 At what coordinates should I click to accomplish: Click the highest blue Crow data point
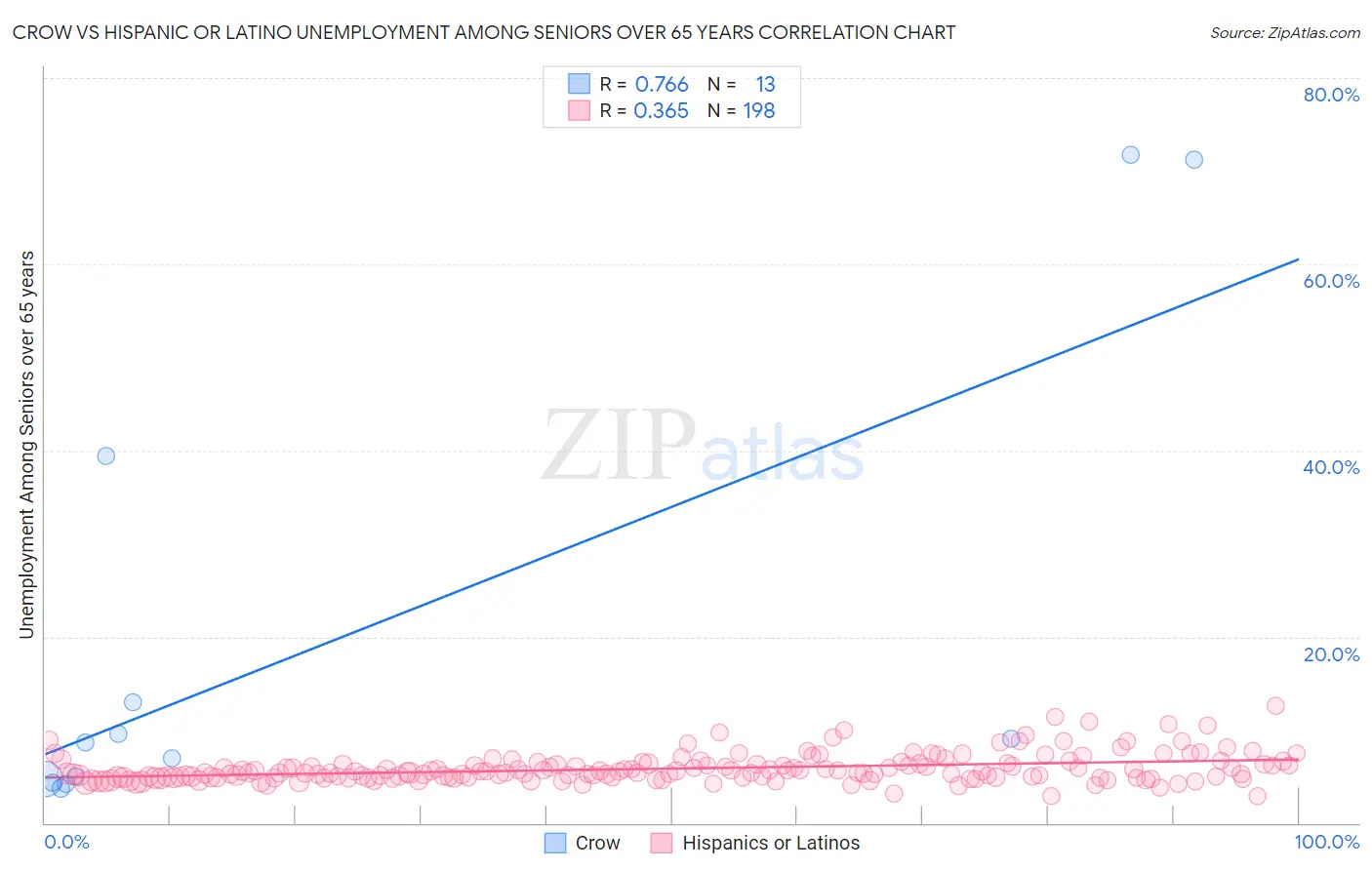click(x=1130, y=154)
